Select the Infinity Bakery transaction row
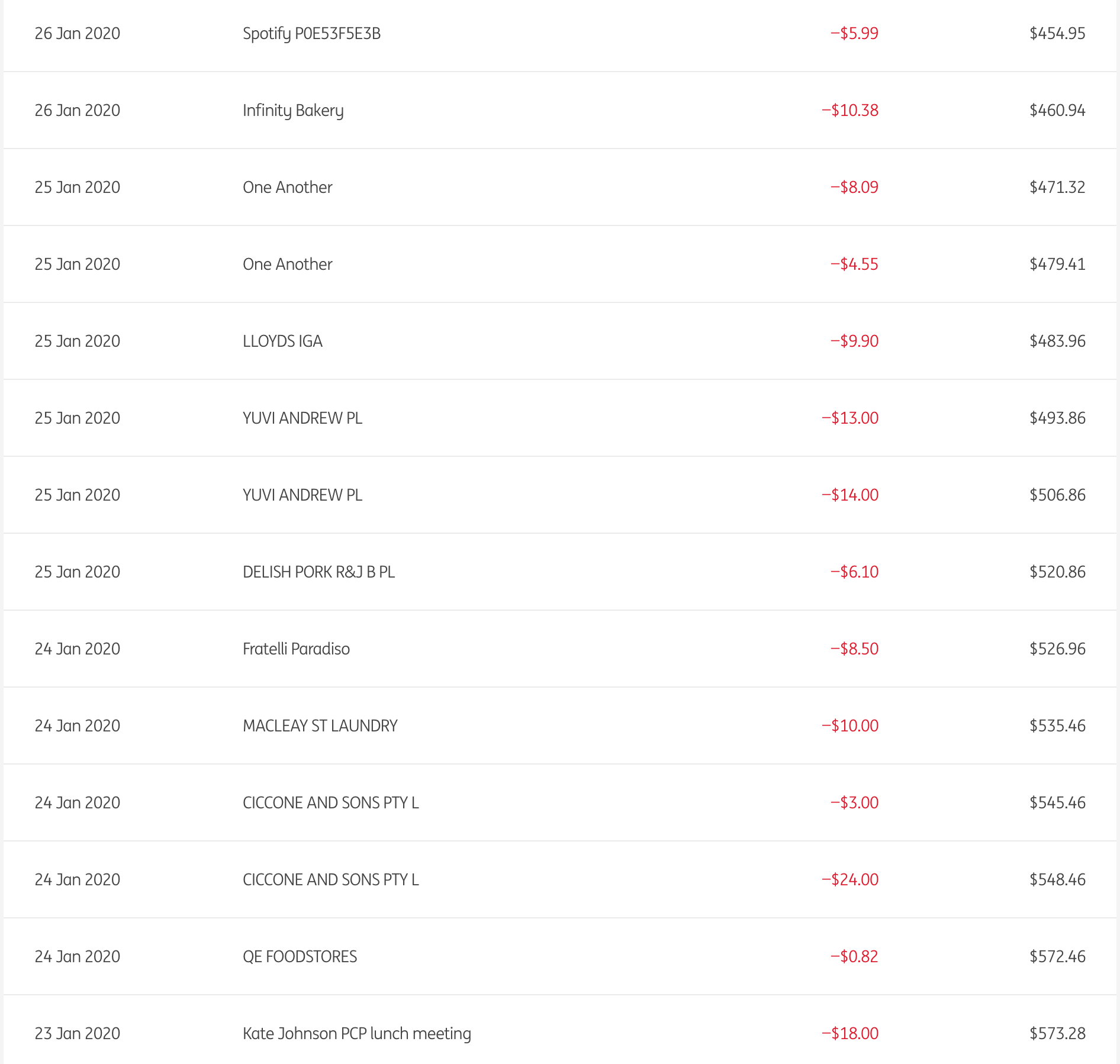The image size is (1120, 1064). coord(293,111)
